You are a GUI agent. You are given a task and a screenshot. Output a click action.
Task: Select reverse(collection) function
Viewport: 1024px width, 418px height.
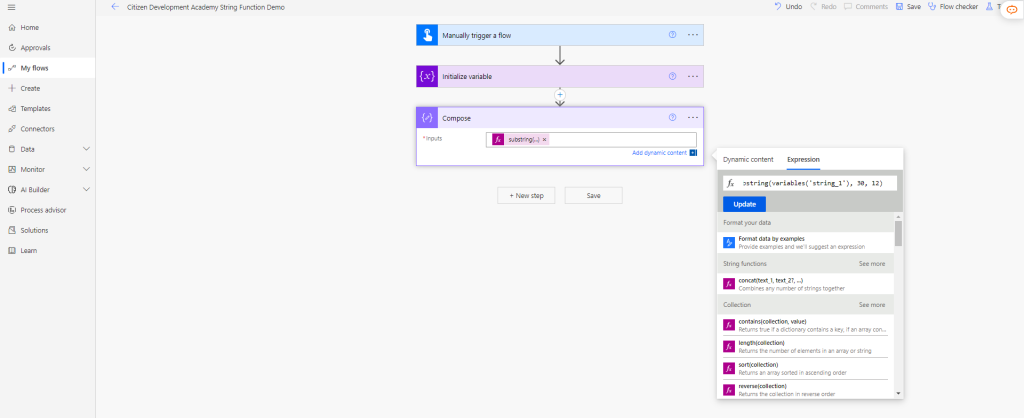(806, 390)
